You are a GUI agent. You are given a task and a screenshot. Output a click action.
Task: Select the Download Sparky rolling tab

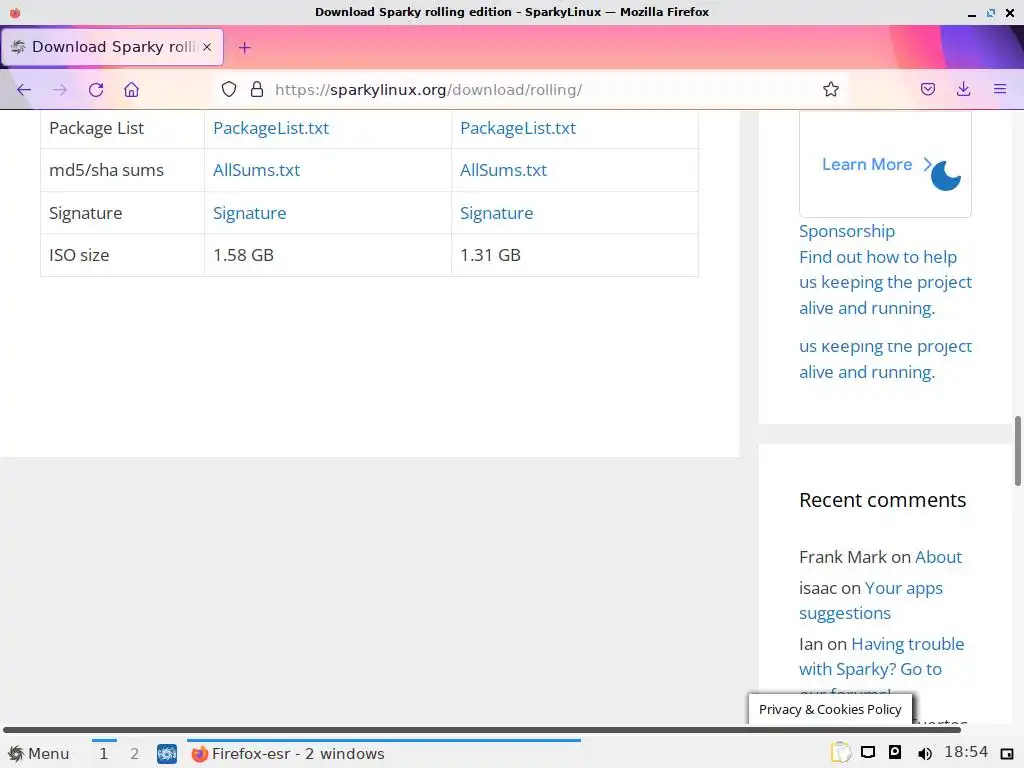point(112,47)
